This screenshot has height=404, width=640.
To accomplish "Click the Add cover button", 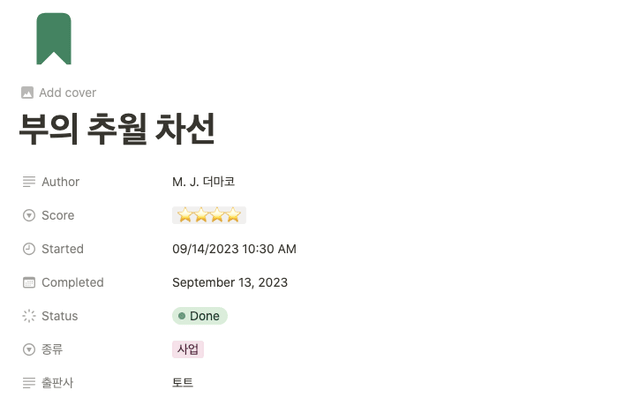I will coord(59,93).
